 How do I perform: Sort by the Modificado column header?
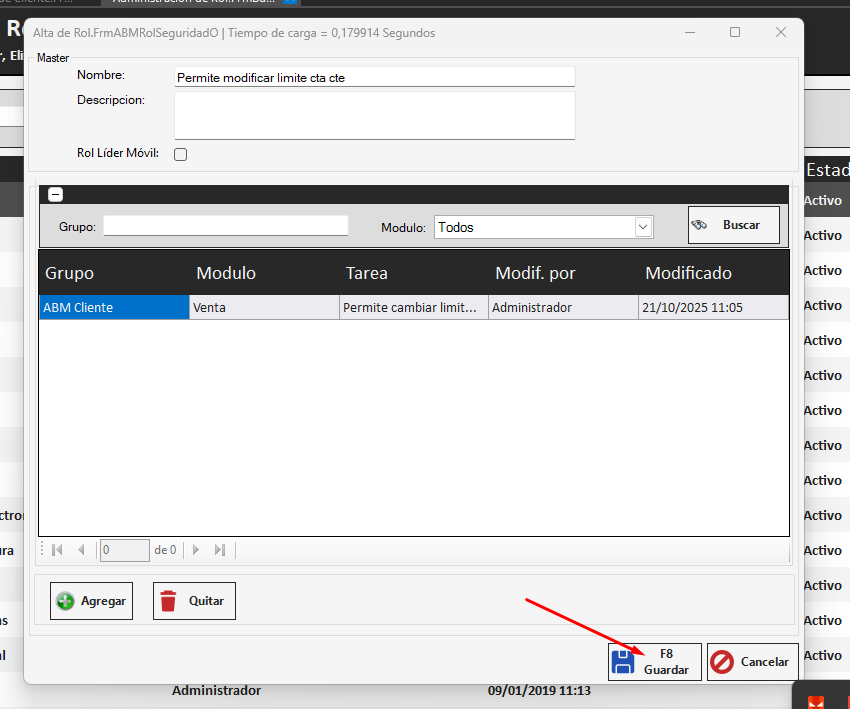pyautogui.click(x=688, y=273)
